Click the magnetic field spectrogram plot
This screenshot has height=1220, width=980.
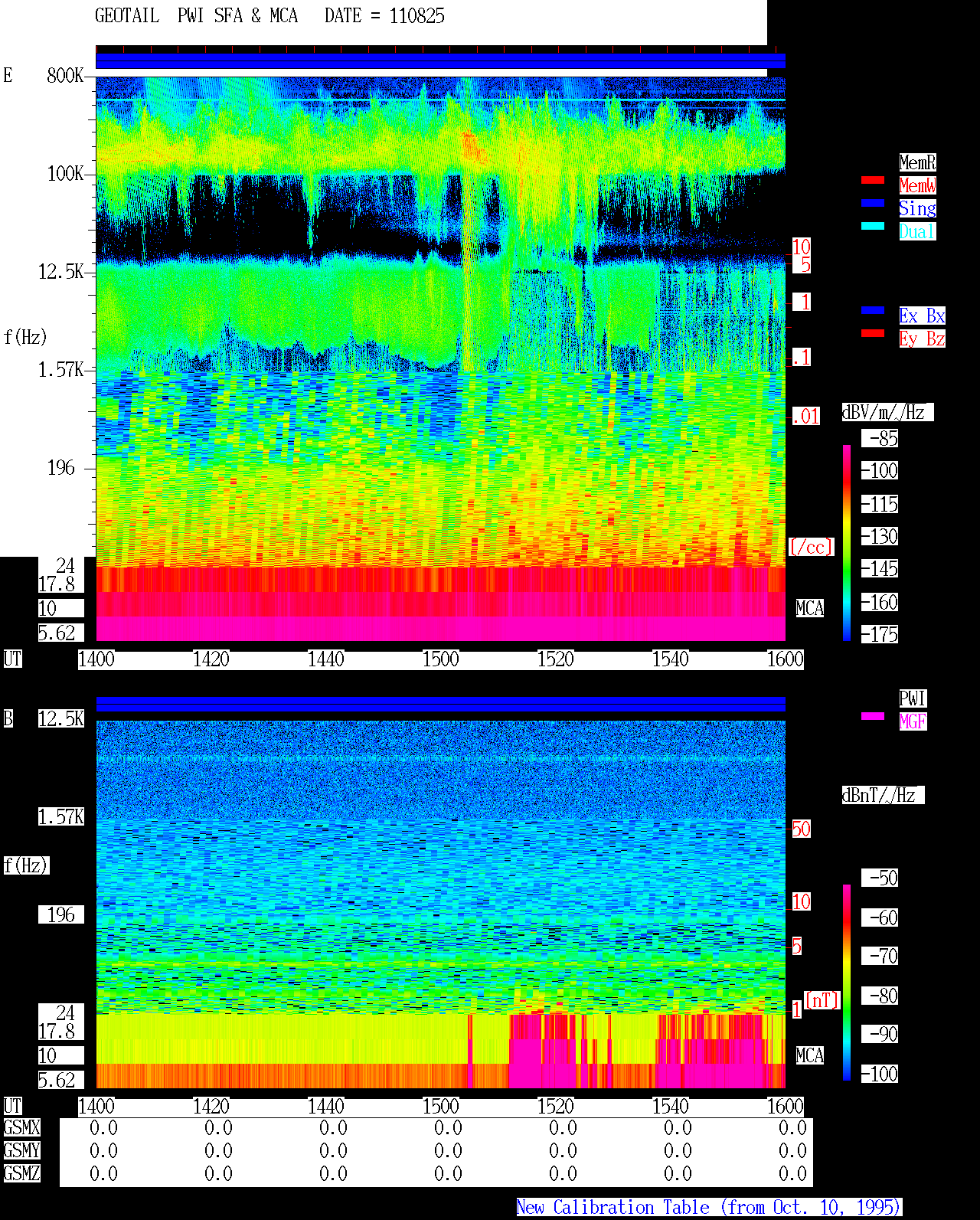(440, 904)
